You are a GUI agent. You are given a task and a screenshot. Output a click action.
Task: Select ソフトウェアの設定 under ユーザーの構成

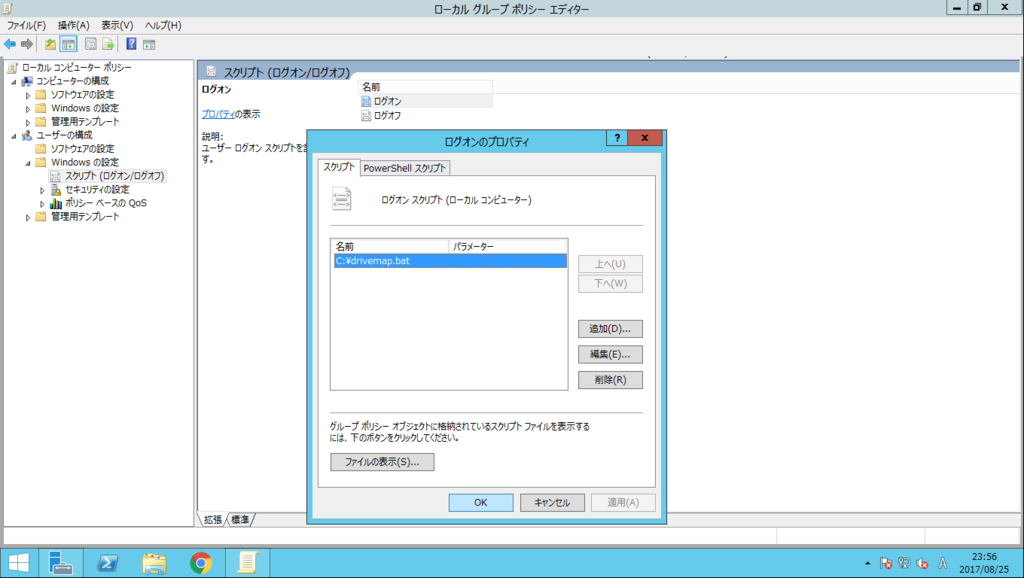click(82, 149)
